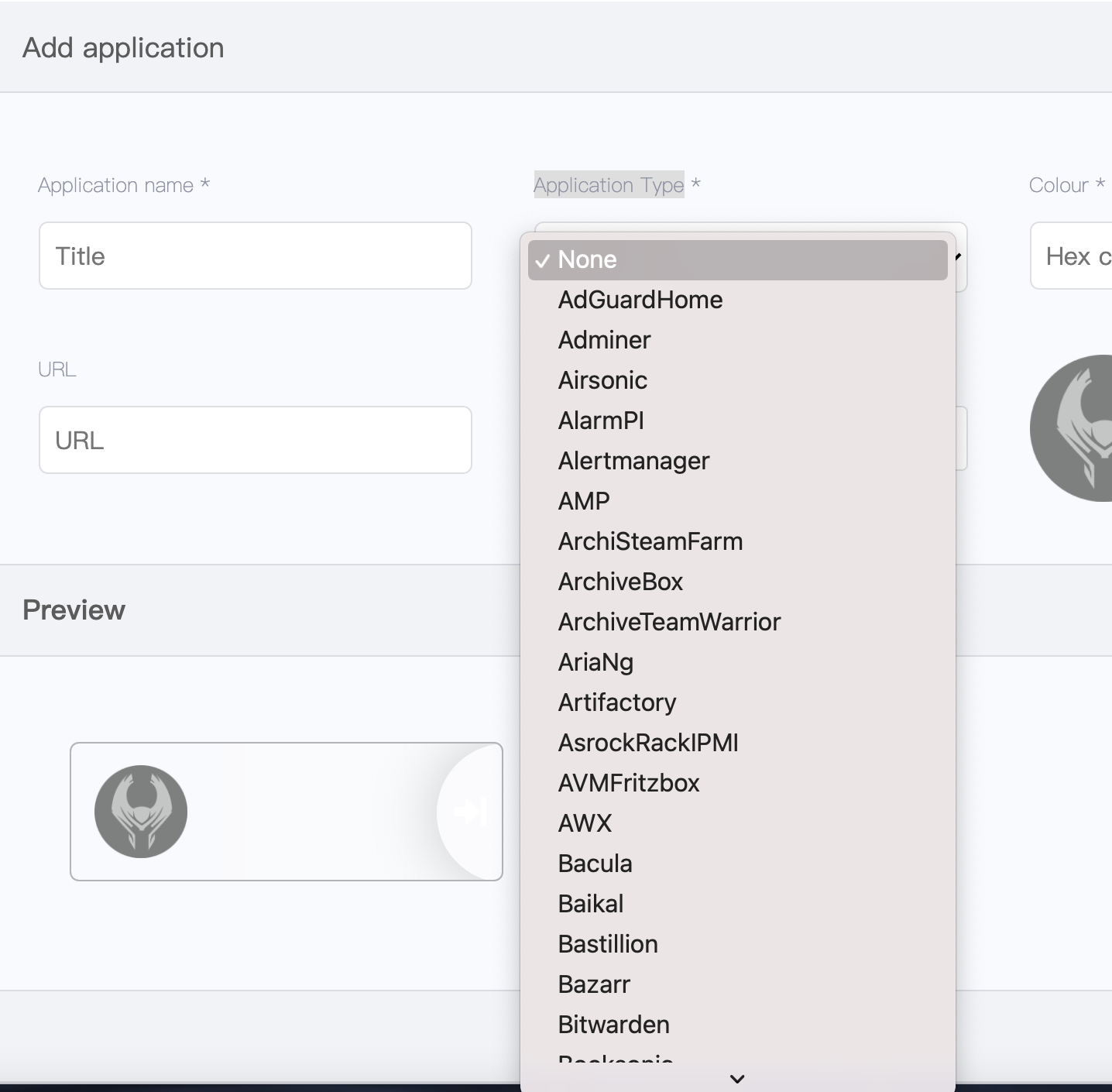Select Alertmanager entry
The image size is (1112, 1092).
[x=737, y=461]
